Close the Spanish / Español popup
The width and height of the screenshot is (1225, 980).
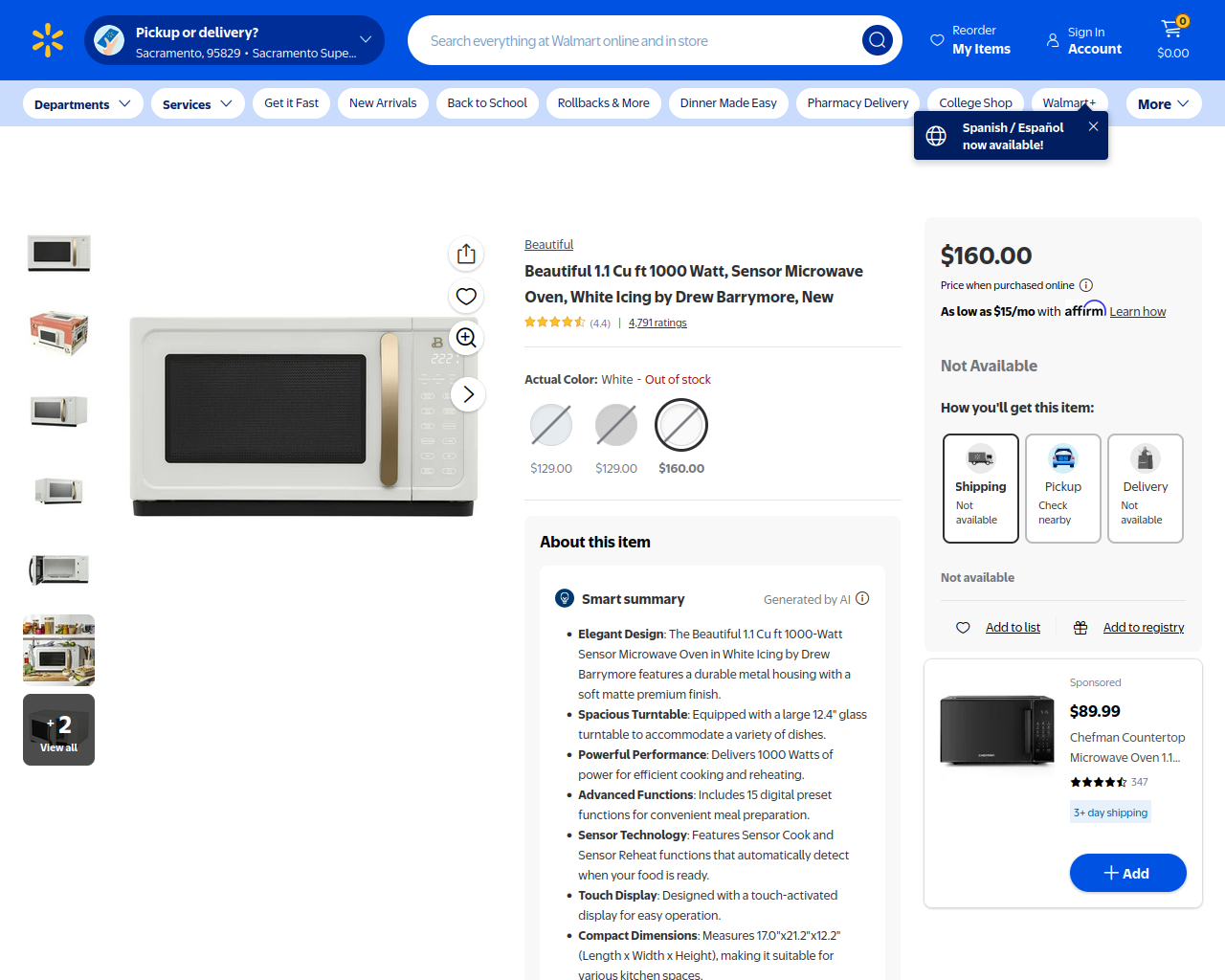tap(1093, 126)
